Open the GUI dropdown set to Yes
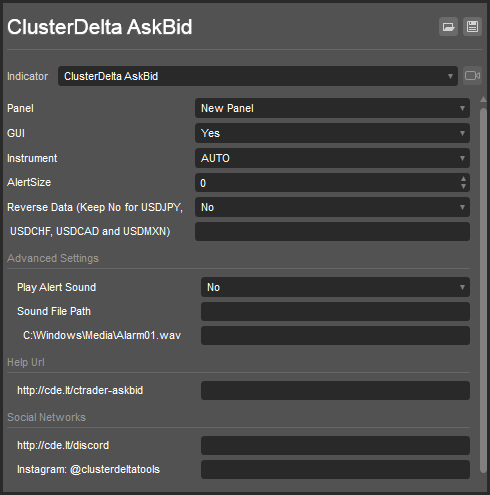 point(332,133)
